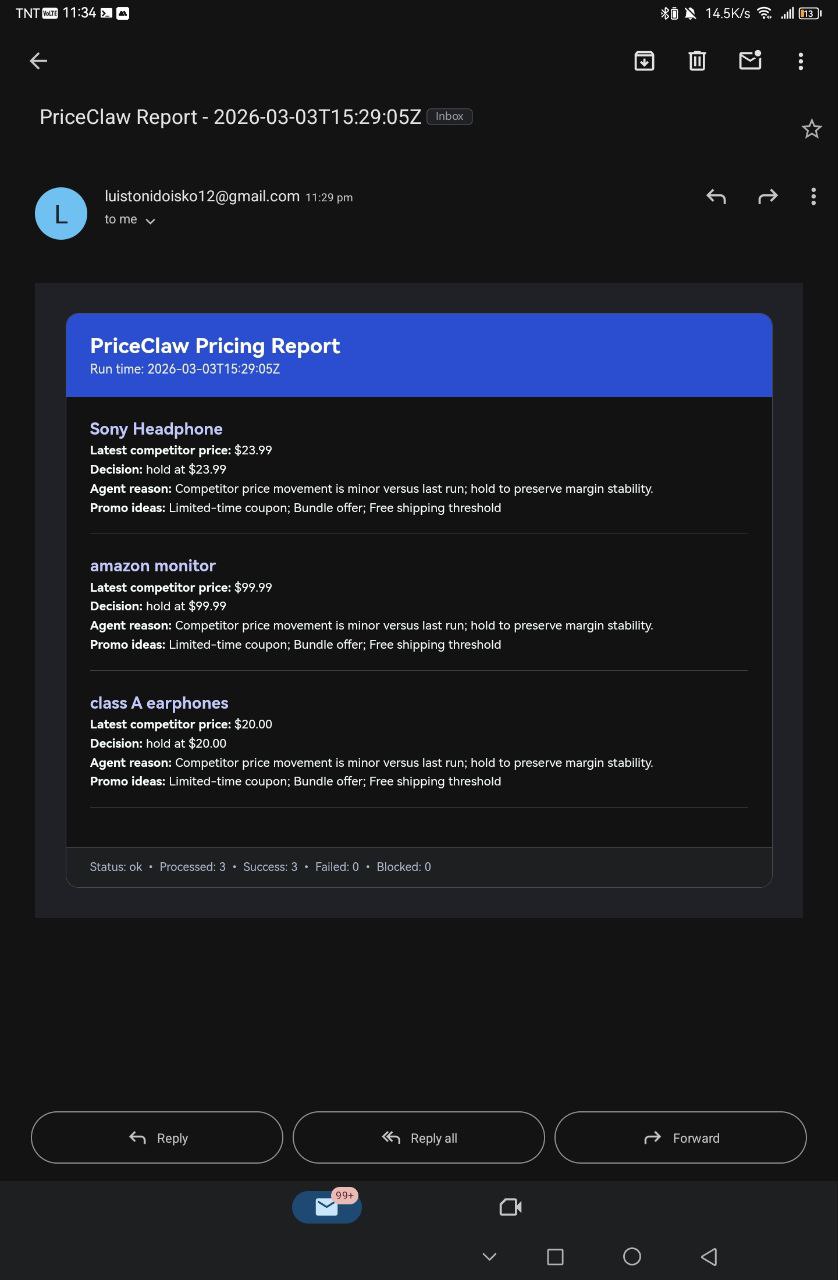Mark the email as unread
The width and height of the screenshot is (838, 1280).
point(749,61)
